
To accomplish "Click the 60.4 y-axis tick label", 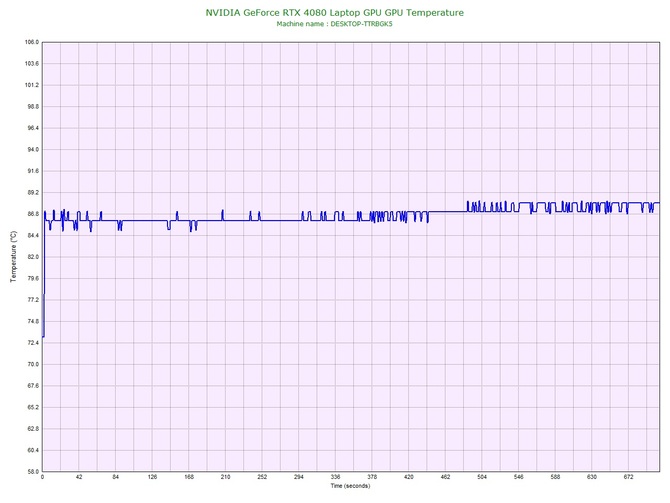I will coord(33,450).
